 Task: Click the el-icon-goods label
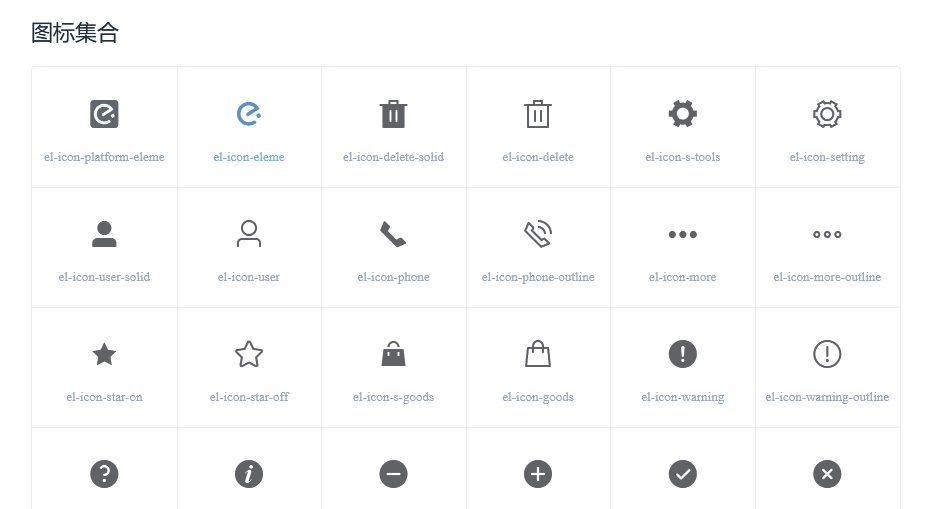pyautogui.click(x=538, y=397)
